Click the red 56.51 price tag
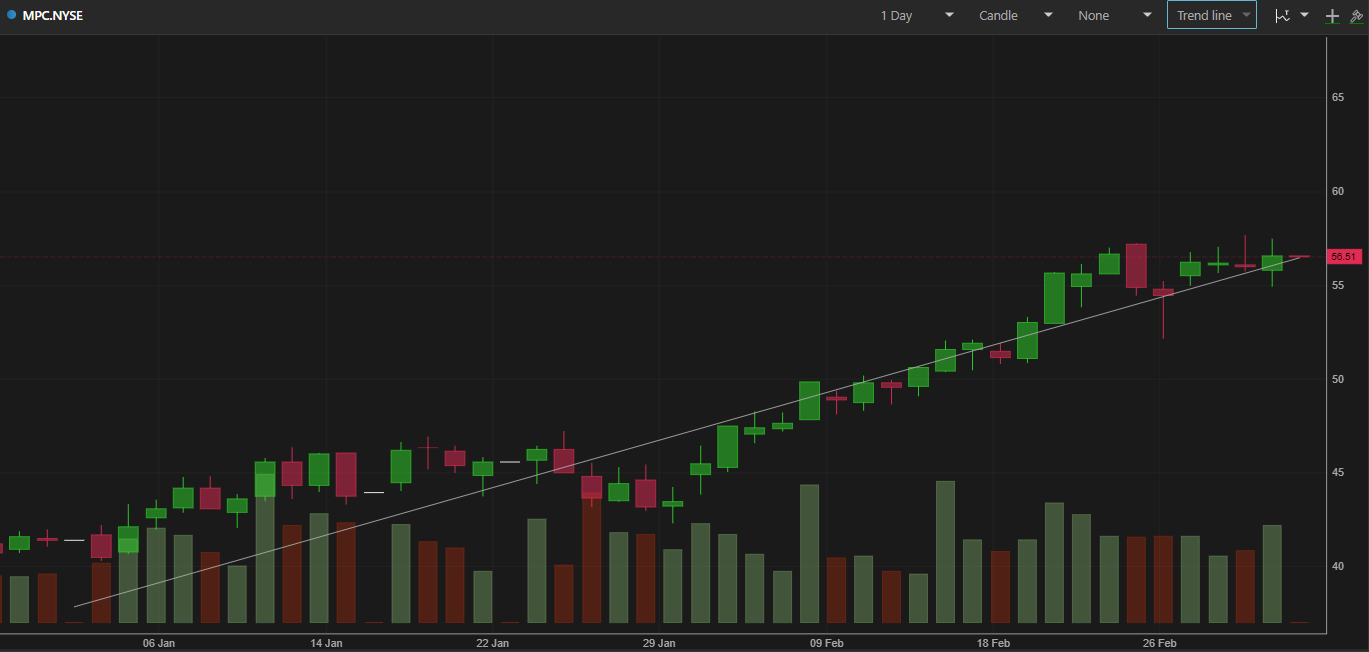Image resolution: width=1369 pixels, height=652 pixels. tap(1343, 257)
